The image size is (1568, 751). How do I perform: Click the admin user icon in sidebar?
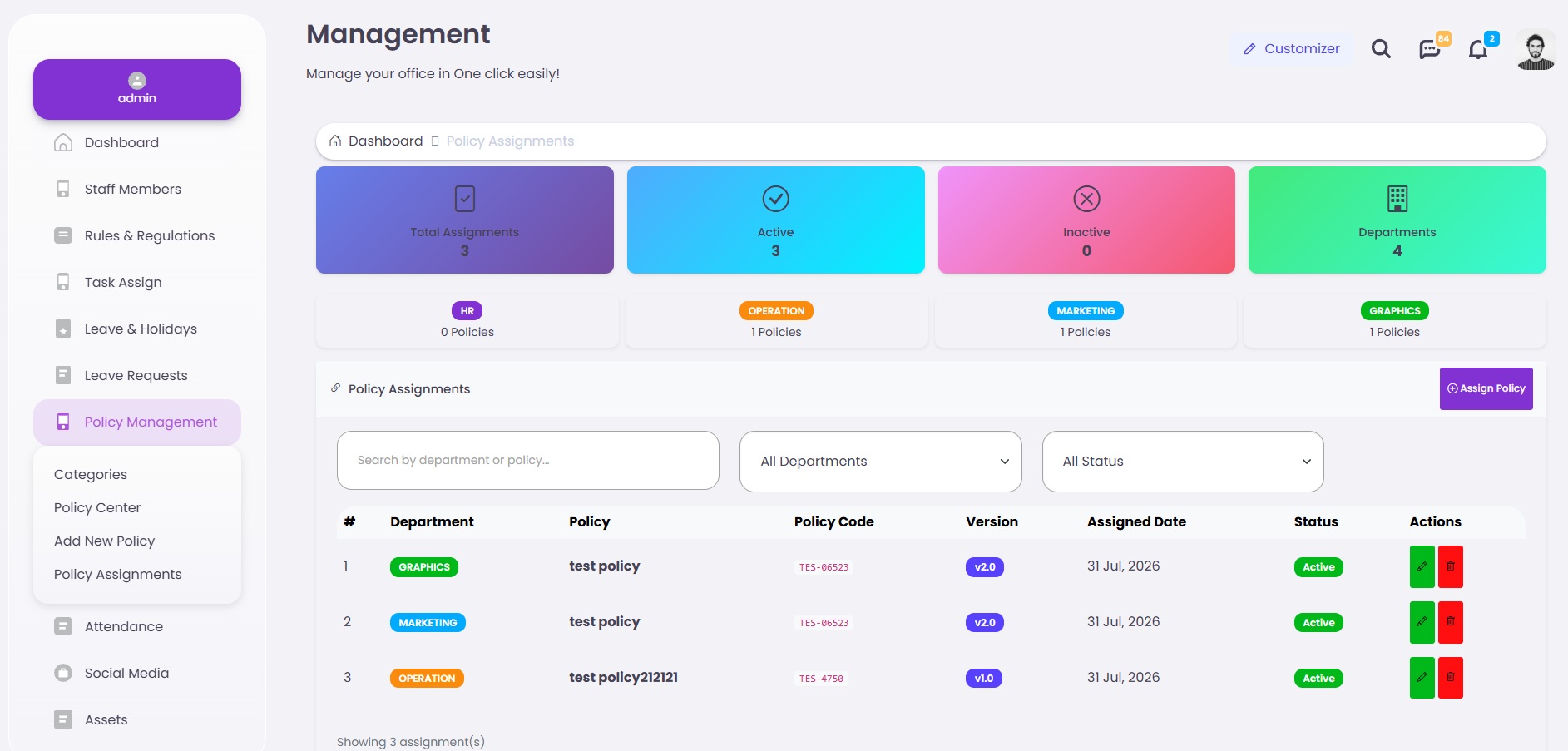pyautogui.click(x=137, y=81)
